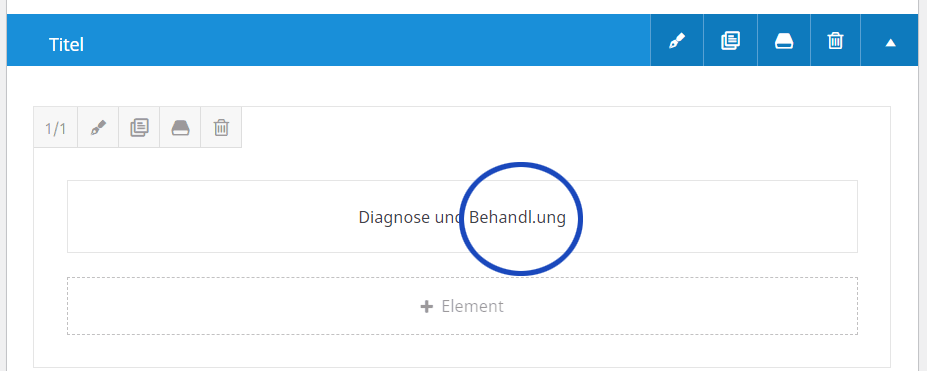Save the 1/1 column as a template
The height and width of the screenshot is (371, 927).
point(180,128)
